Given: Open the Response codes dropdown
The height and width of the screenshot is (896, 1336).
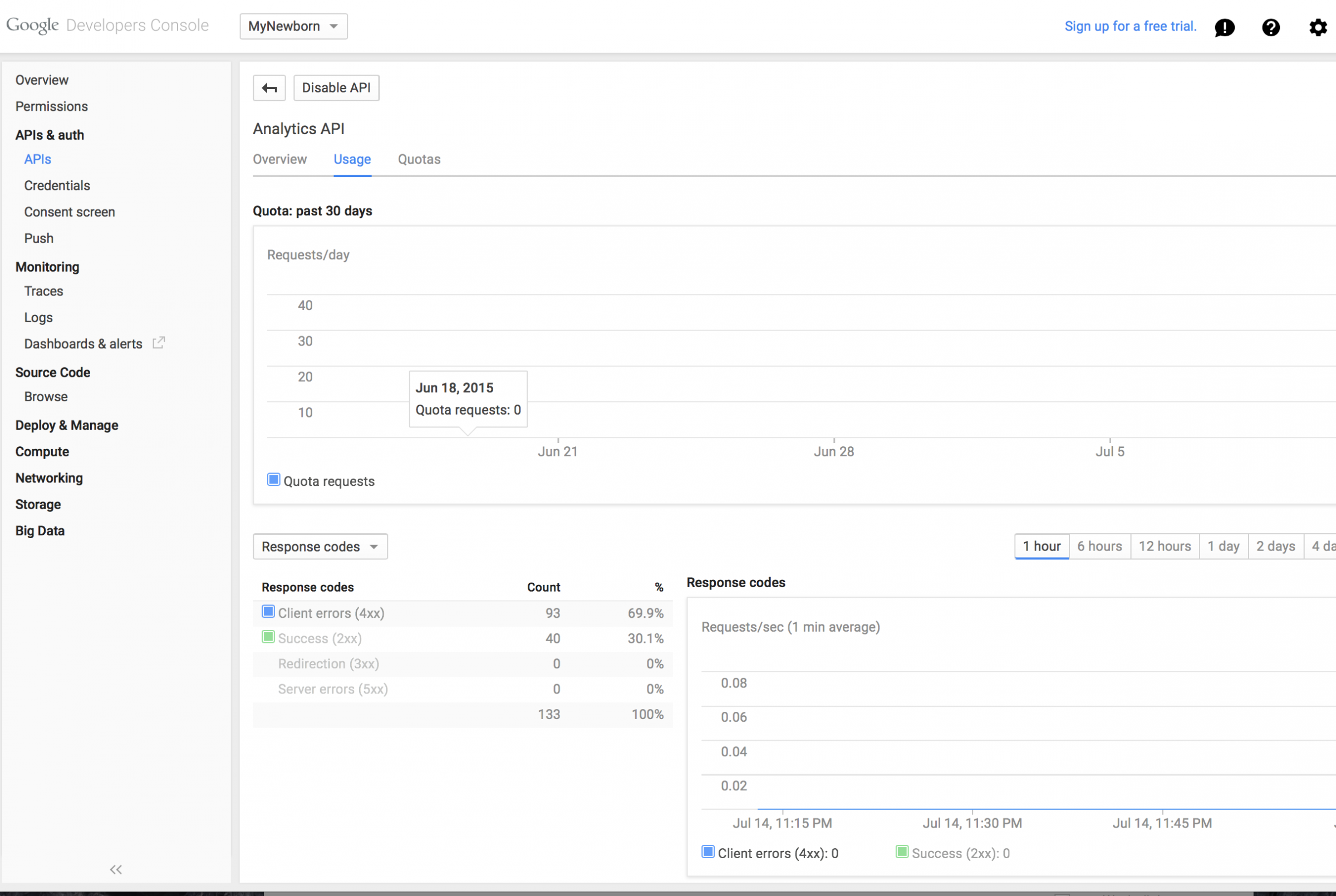Looking at the screenshot, I should pyautogui.click(x=320, y=547).
